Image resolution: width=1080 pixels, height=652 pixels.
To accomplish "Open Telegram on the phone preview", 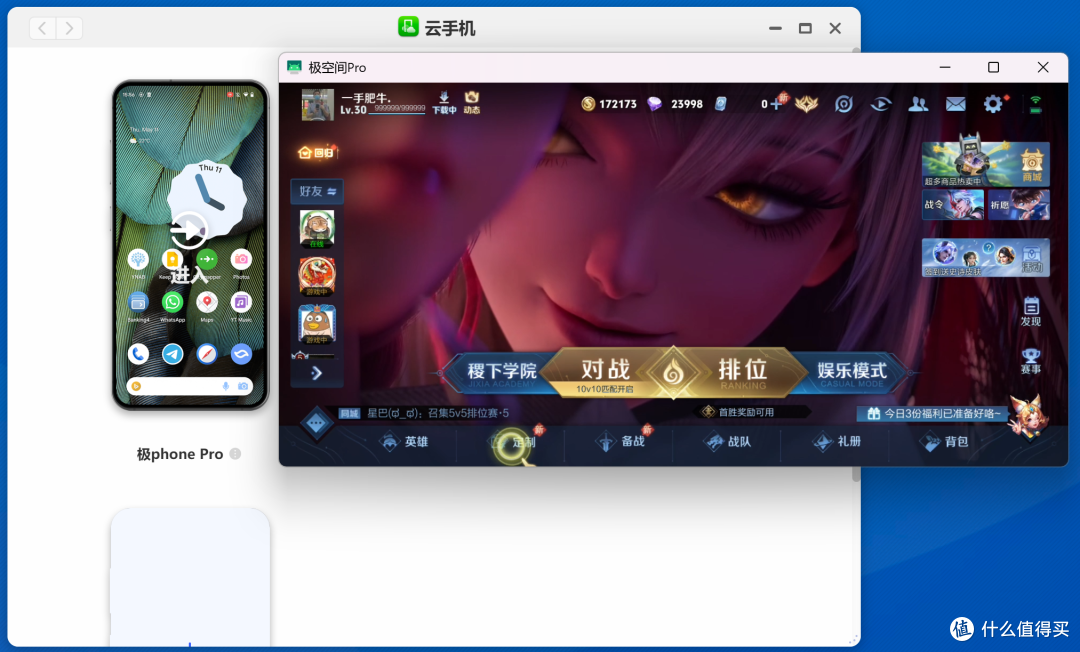I will tap(172, 354).
